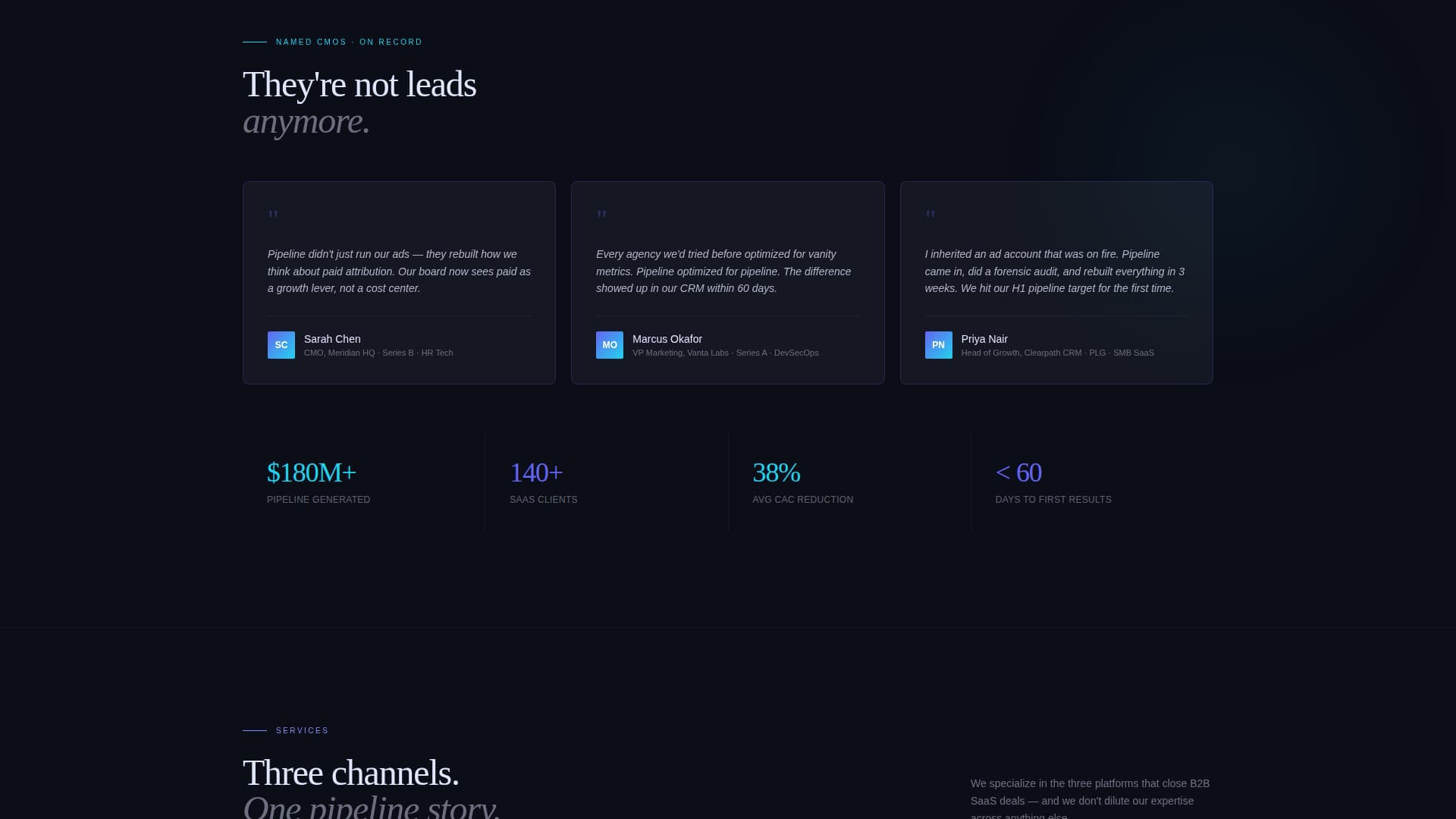
Task: Click Sarah Chen's SC avatar badge
Action: click(281, 345)
